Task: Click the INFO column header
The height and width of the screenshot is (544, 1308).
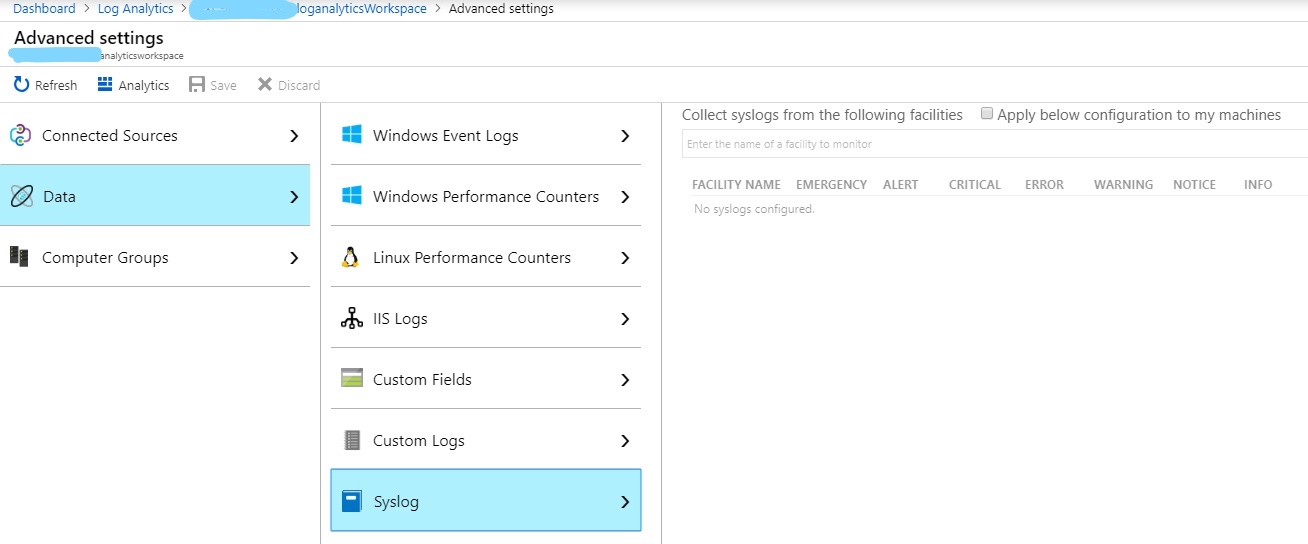Action: point(1258,184)
